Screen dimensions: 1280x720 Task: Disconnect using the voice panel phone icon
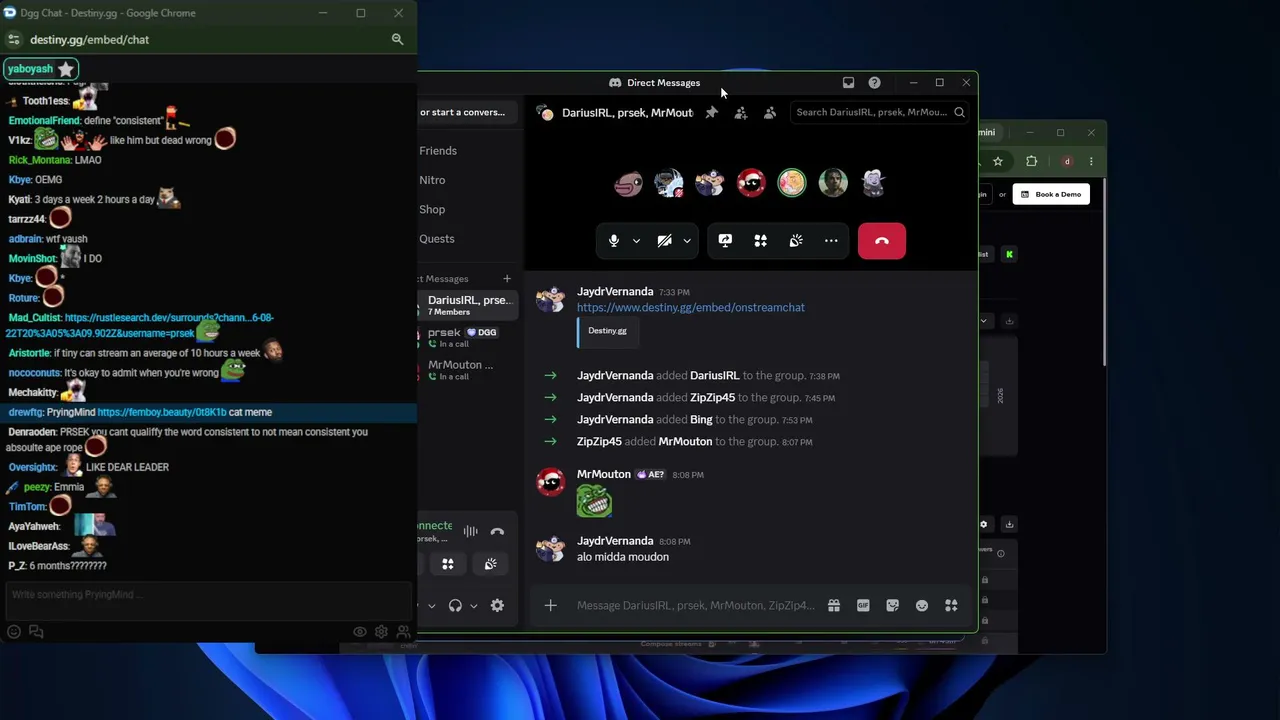point(497,532)
